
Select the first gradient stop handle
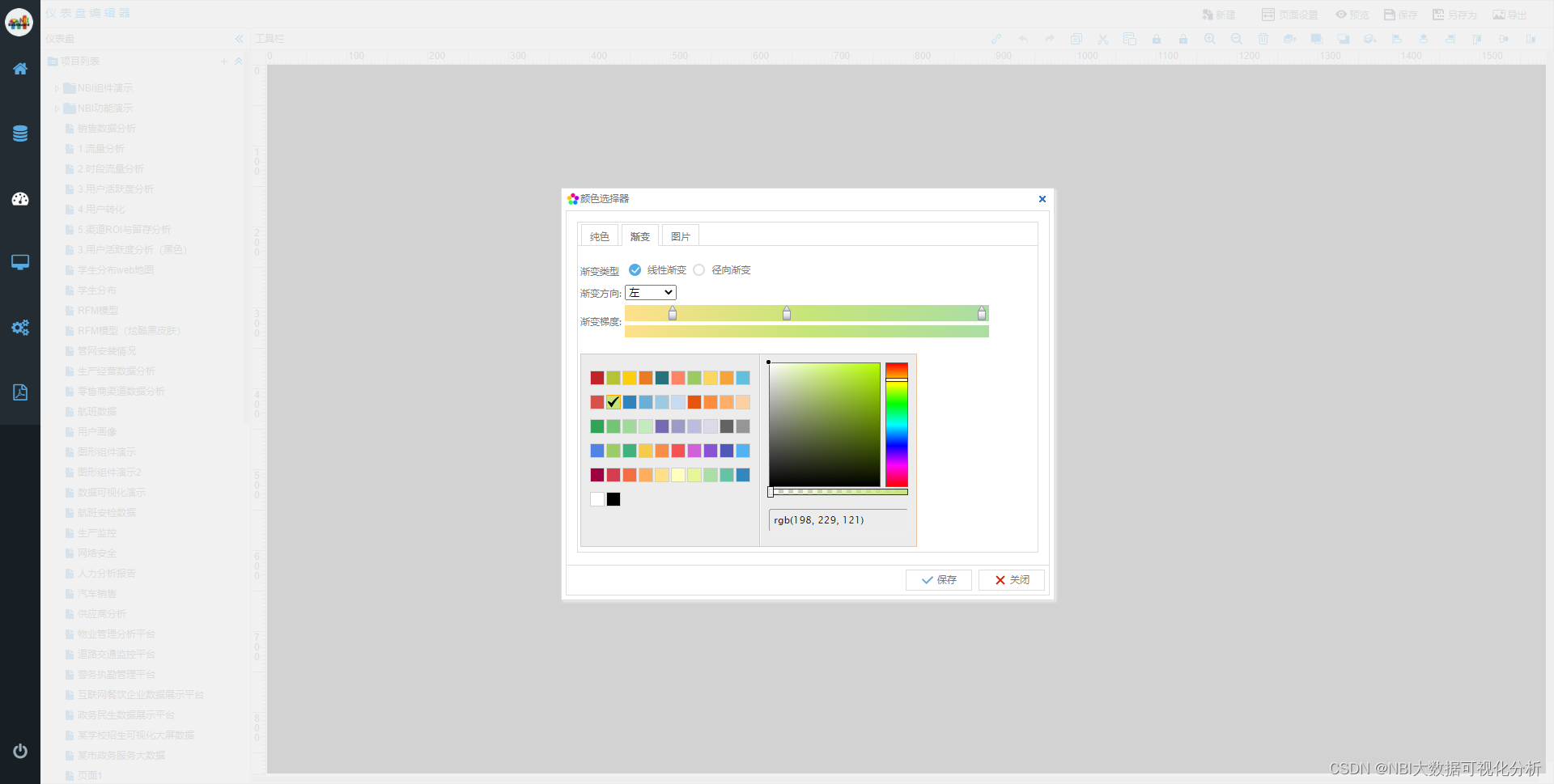point(673,313)
